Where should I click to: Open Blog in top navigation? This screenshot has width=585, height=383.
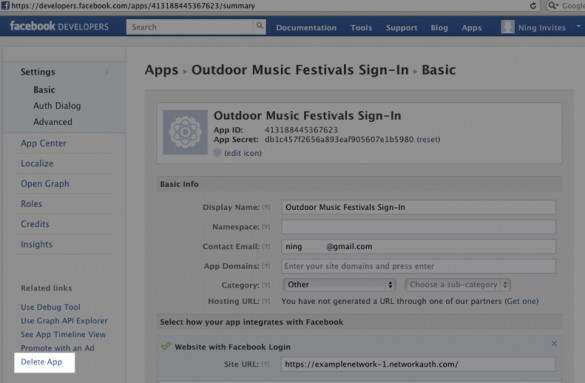point(439,28)
